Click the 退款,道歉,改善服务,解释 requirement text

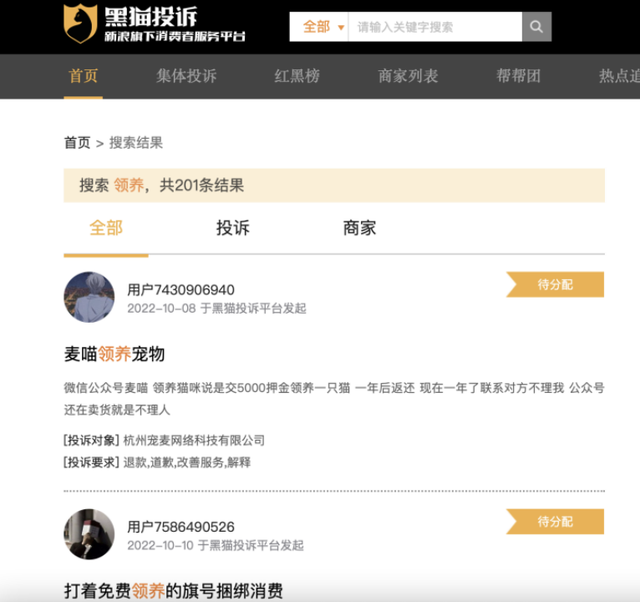click(x=187, y=462)
